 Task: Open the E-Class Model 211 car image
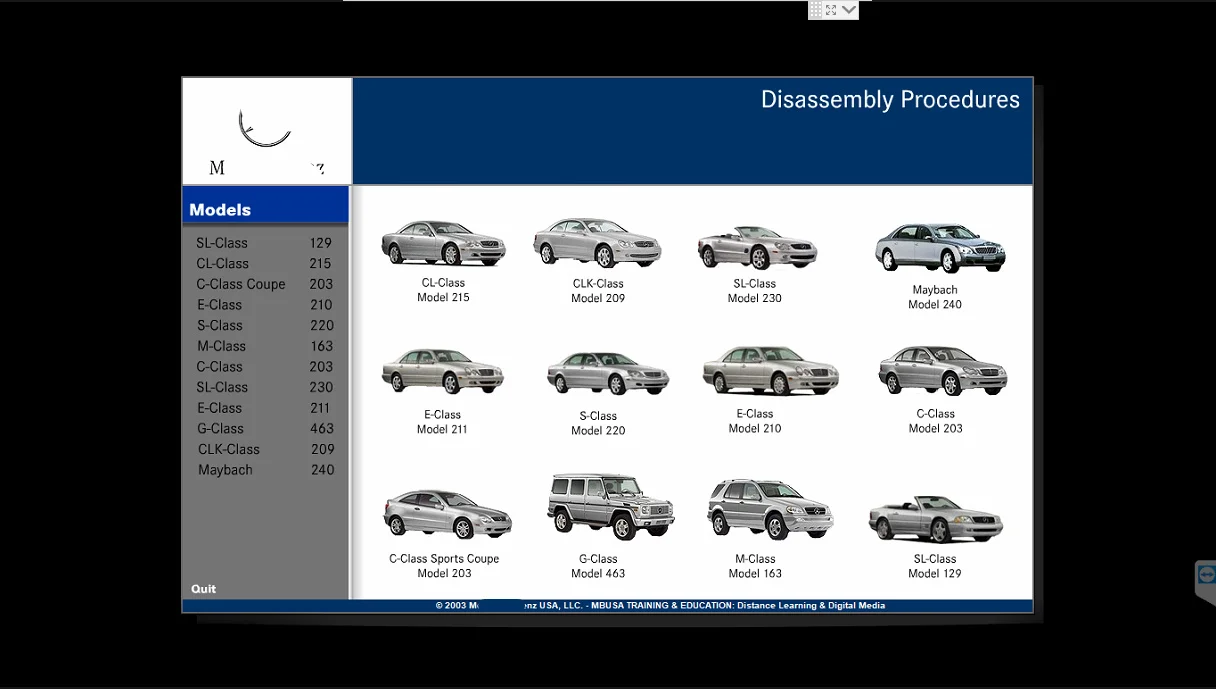tap(442, 370)
